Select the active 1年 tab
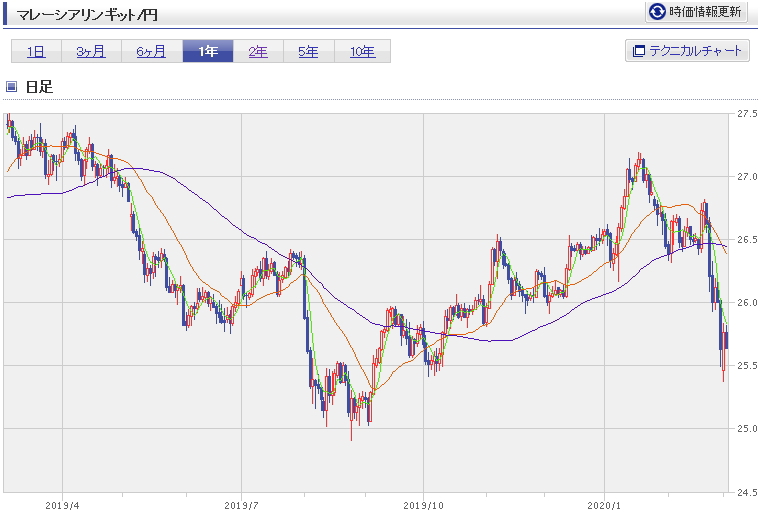 pyautogui.click(x=208, y=51)
